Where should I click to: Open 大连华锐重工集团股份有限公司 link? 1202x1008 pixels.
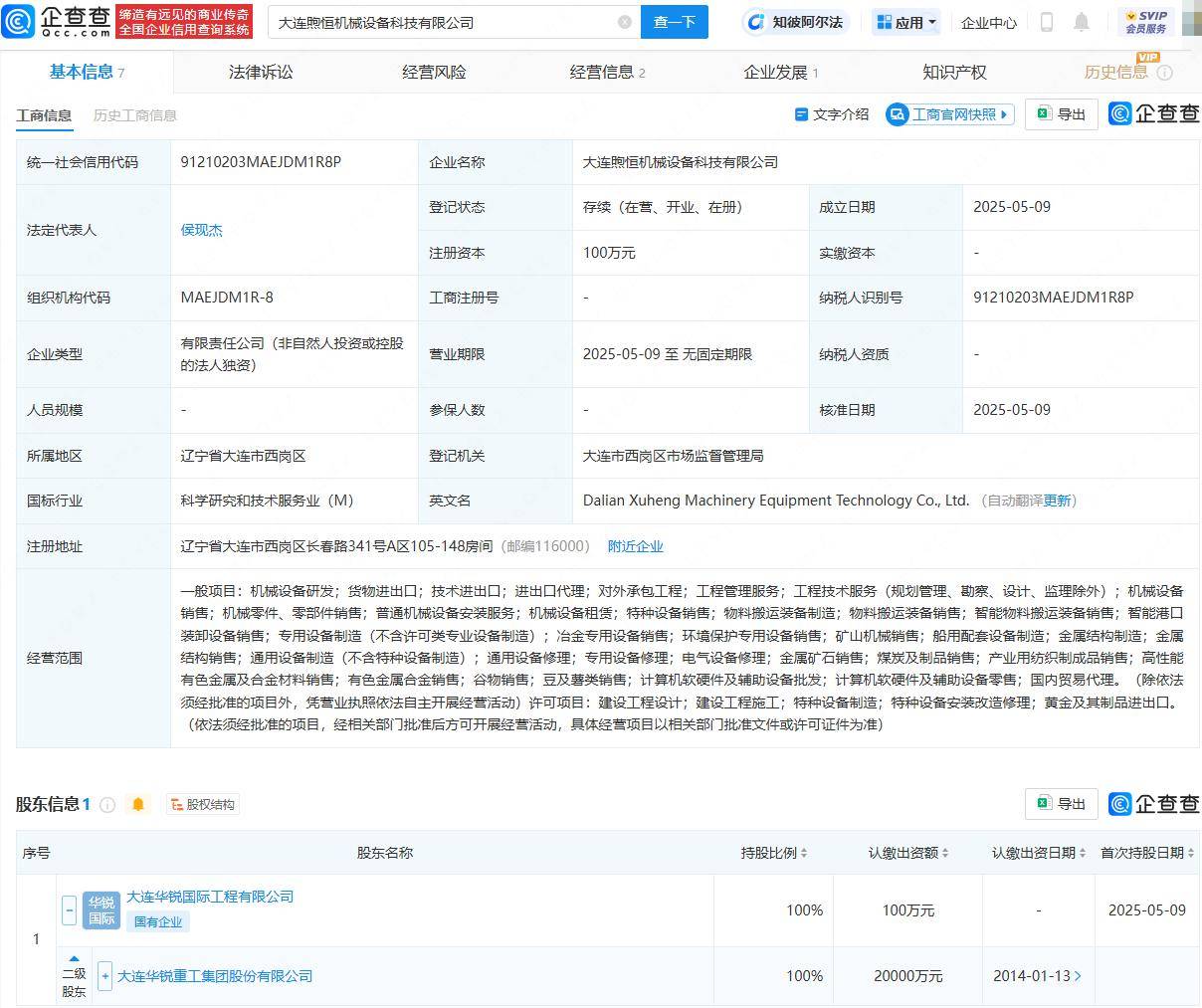[215, 976]
